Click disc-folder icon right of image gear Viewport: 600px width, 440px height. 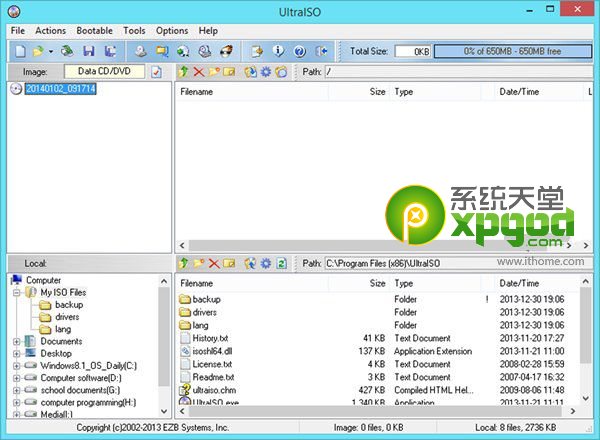pyautogui.click(x=281, y=72)
